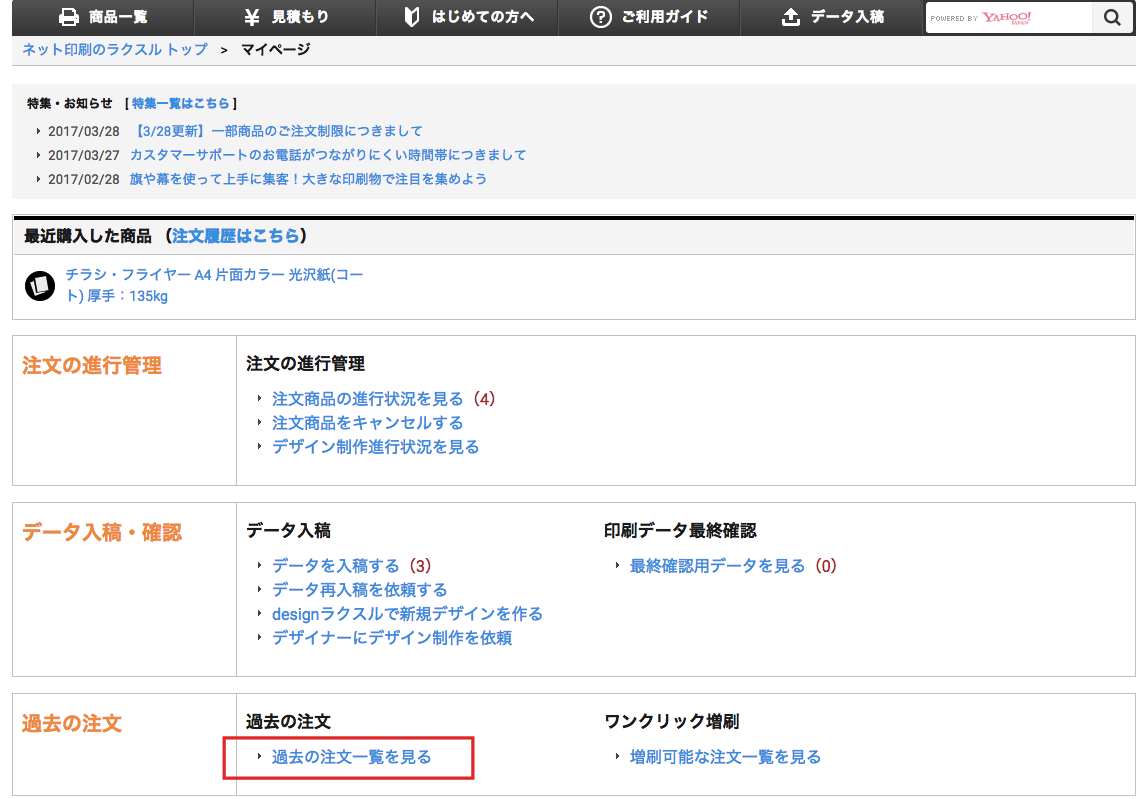This screenshot has width=1148, height=799.
Task: Open データを入稿する link
Action: point(335,566)
